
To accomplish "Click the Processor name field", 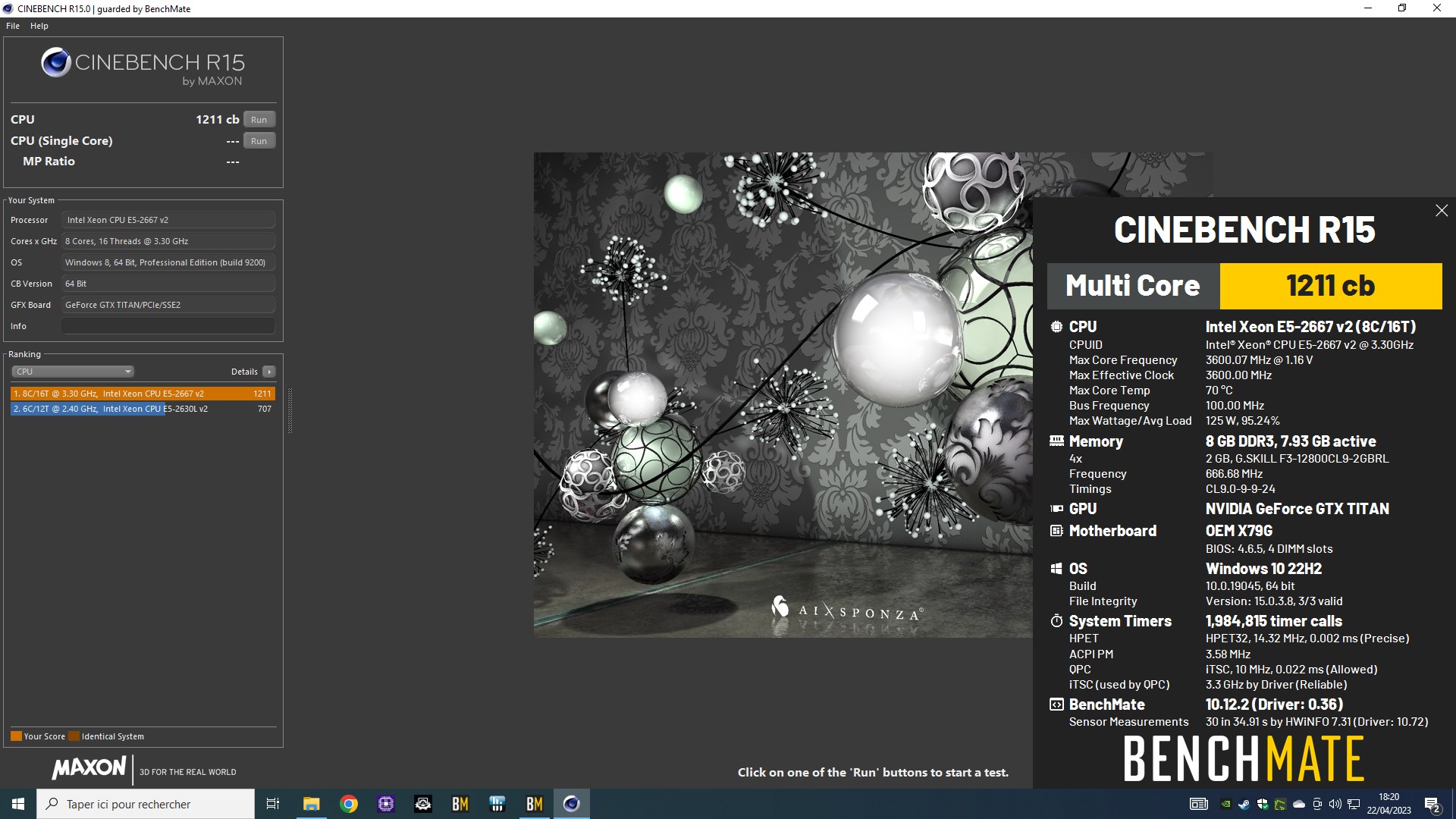I will pos(168,220).
